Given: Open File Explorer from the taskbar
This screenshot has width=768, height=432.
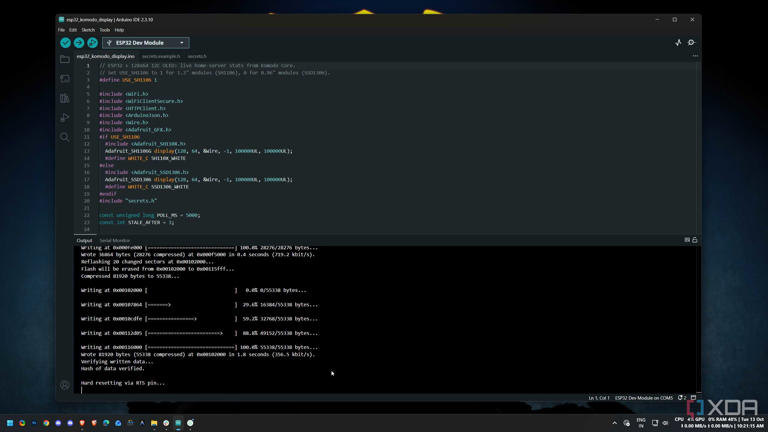Looking at the screenshot, I should point(154,423).
